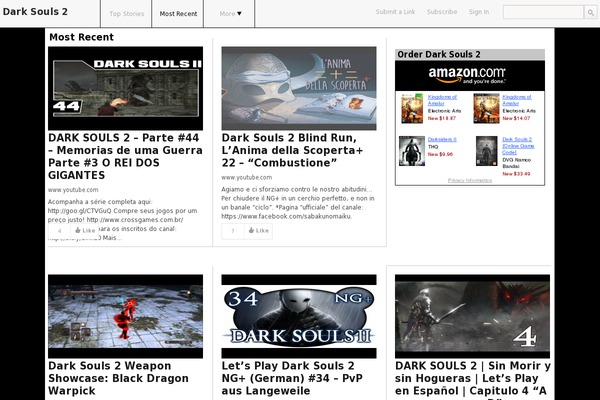Open Kingdoms of Amalur $14.07 link
The width and height of the screenshot is (600, 400).
[x=517, y=100]
